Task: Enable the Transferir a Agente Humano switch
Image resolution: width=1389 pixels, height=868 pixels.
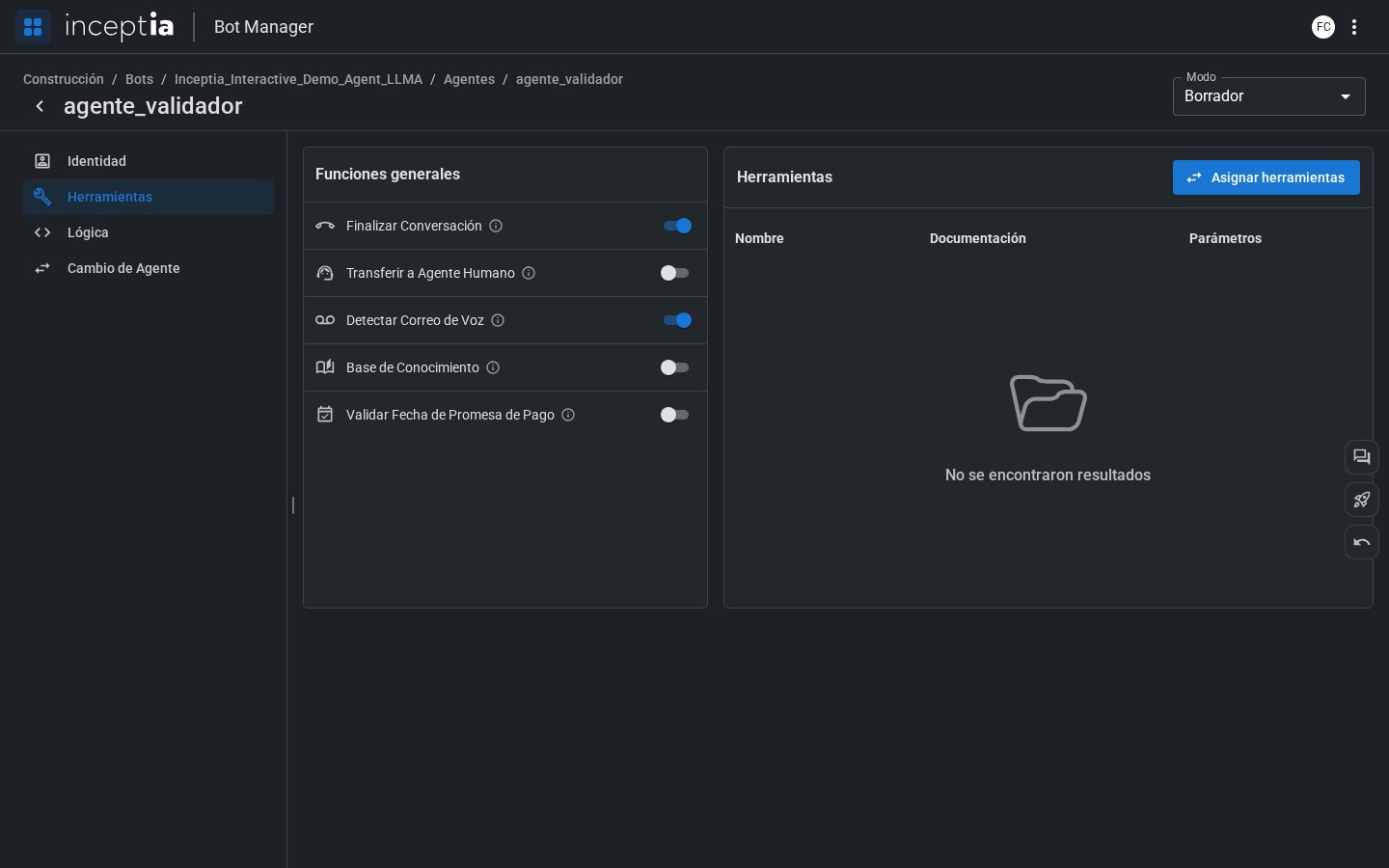Action: [674, 273]
